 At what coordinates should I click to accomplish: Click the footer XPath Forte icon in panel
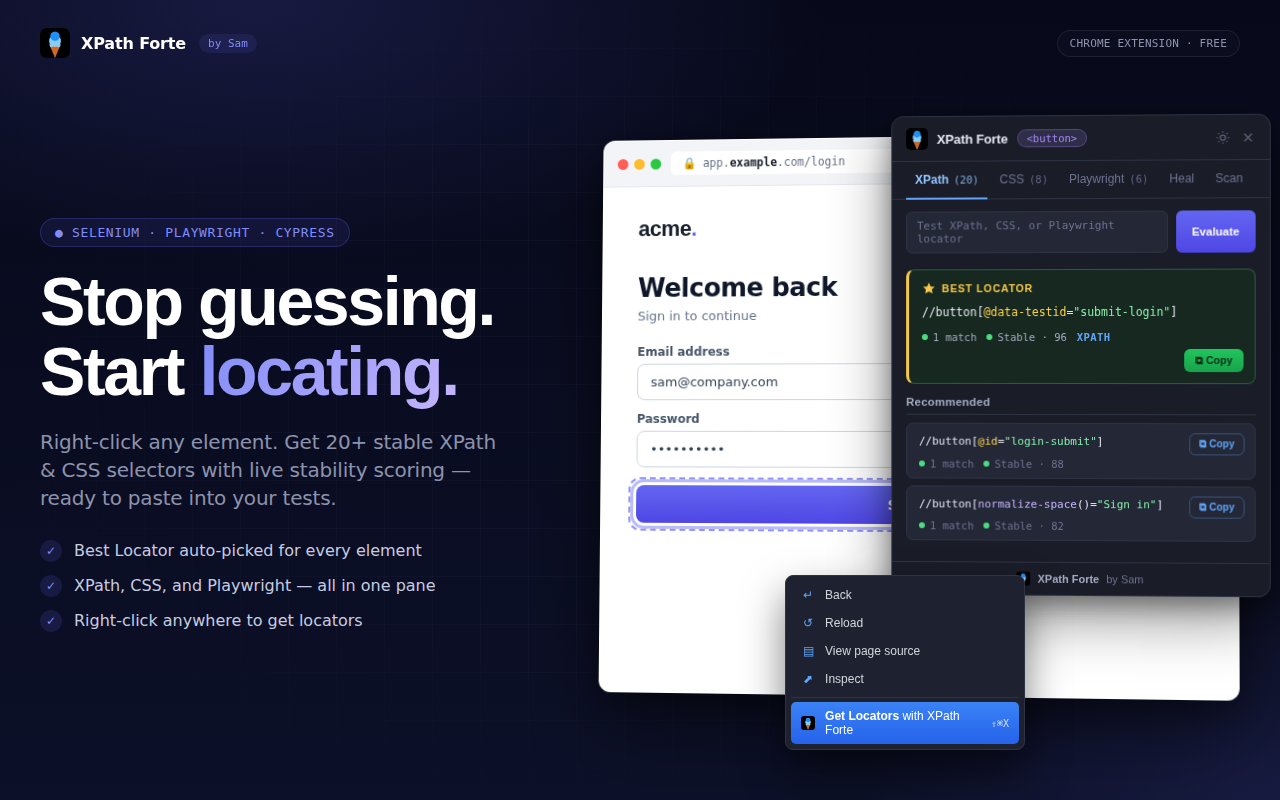coord(1023,578)
